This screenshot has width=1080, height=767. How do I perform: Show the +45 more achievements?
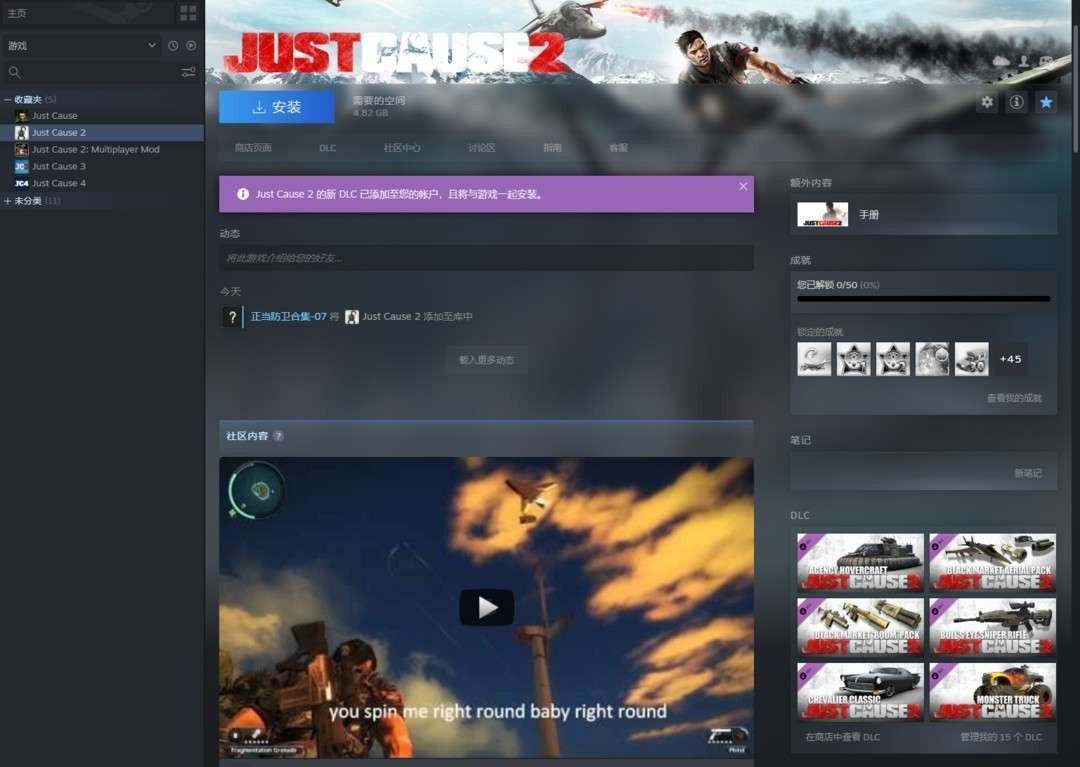[1010, 359]
